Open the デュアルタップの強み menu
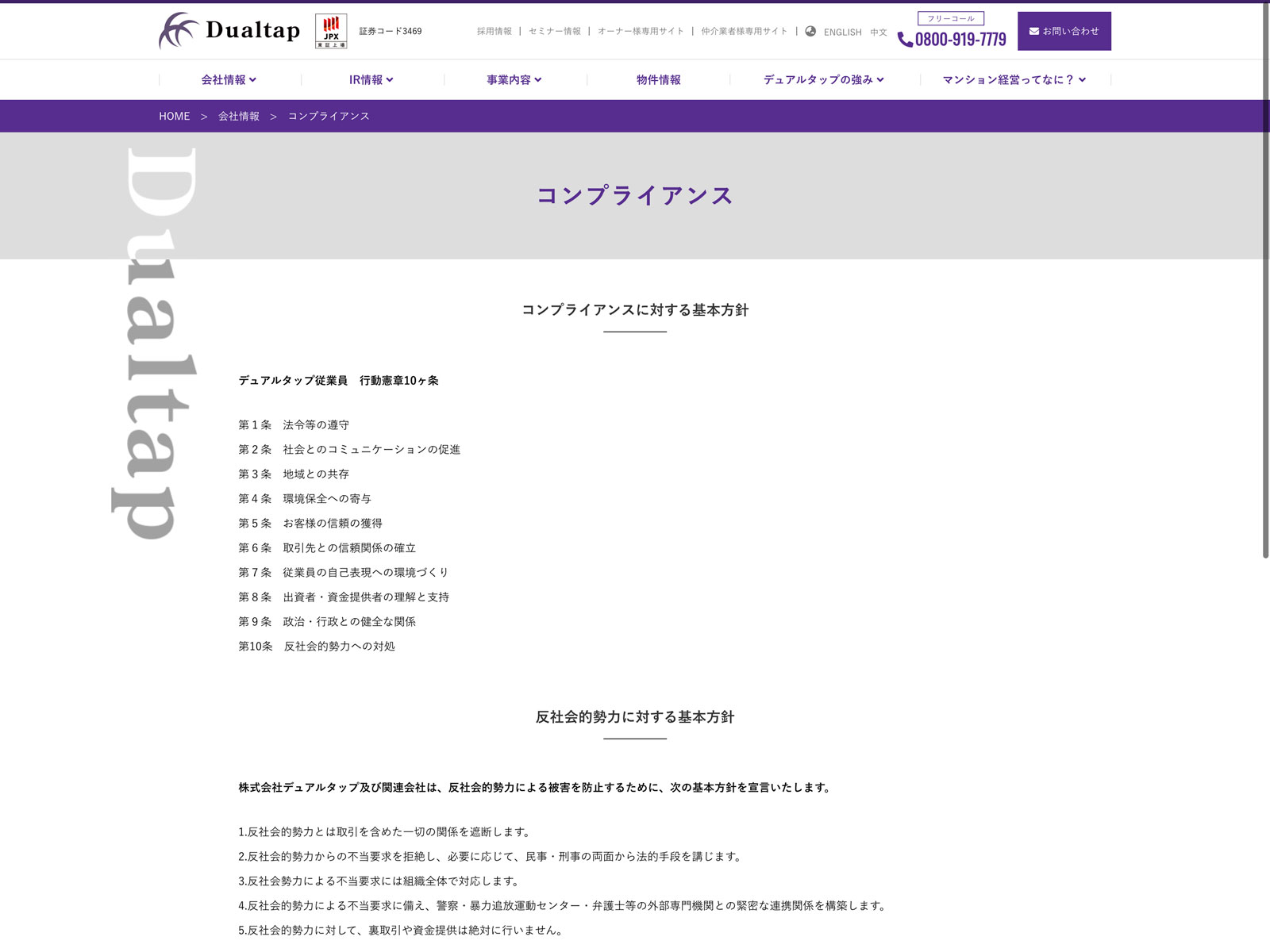The width and height of the screenshot is (1270, 952). coord(823,80)
